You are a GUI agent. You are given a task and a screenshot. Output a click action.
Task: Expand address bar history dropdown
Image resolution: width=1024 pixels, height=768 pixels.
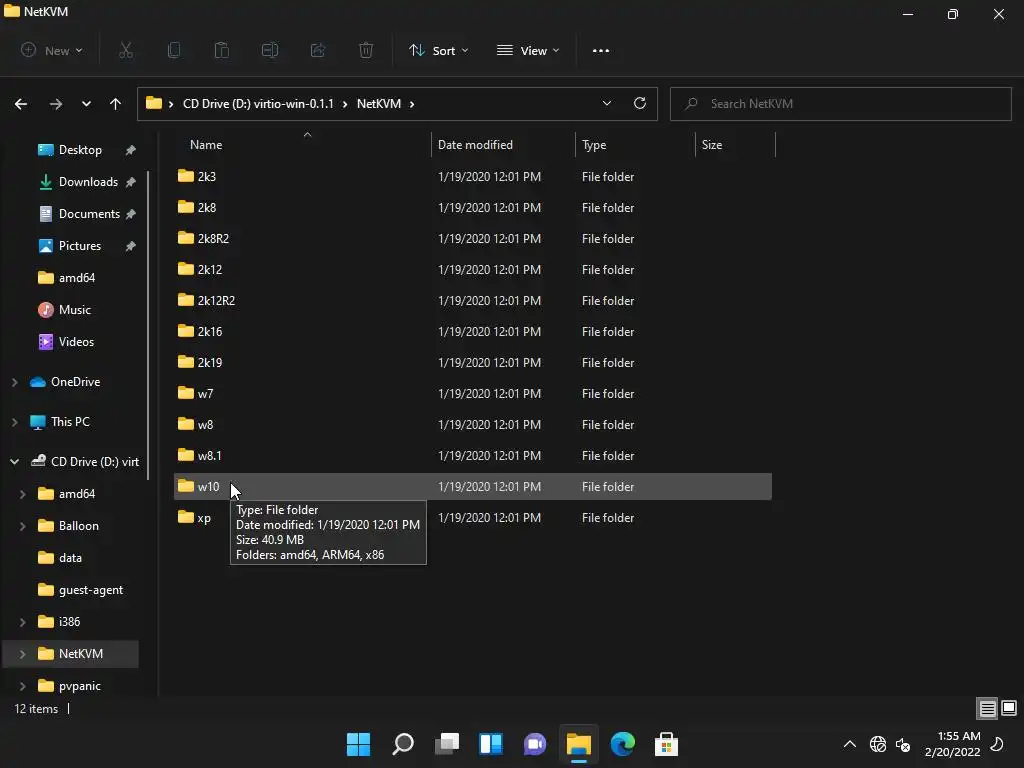(x=607, y=103)
